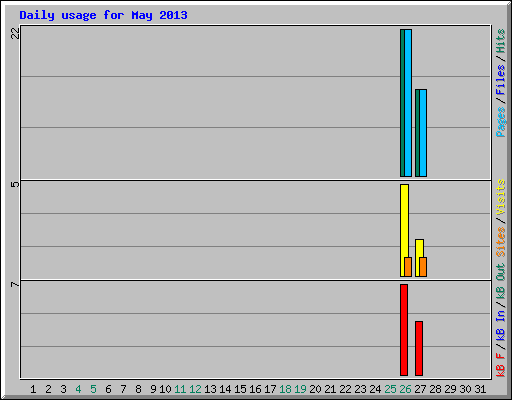The width and height of the screenshot is (512, 400).
Task: Click the "kB F" legend label
Action: tap(501, 365)
